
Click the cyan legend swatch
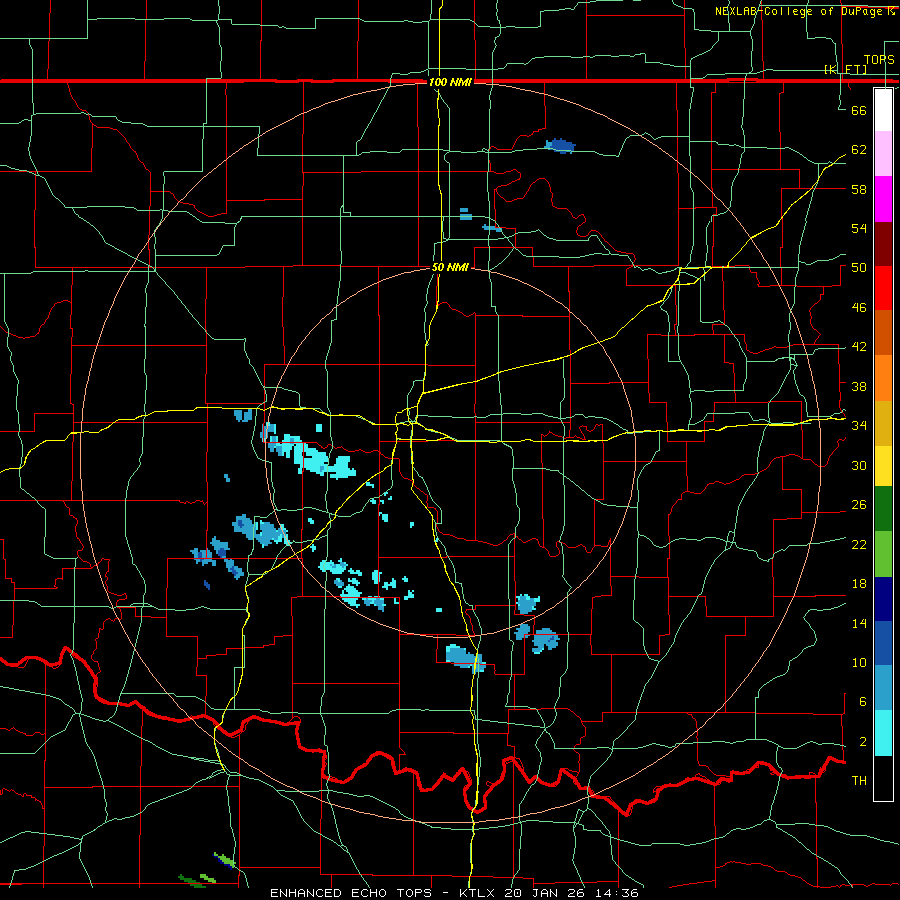tap(883, 732)
